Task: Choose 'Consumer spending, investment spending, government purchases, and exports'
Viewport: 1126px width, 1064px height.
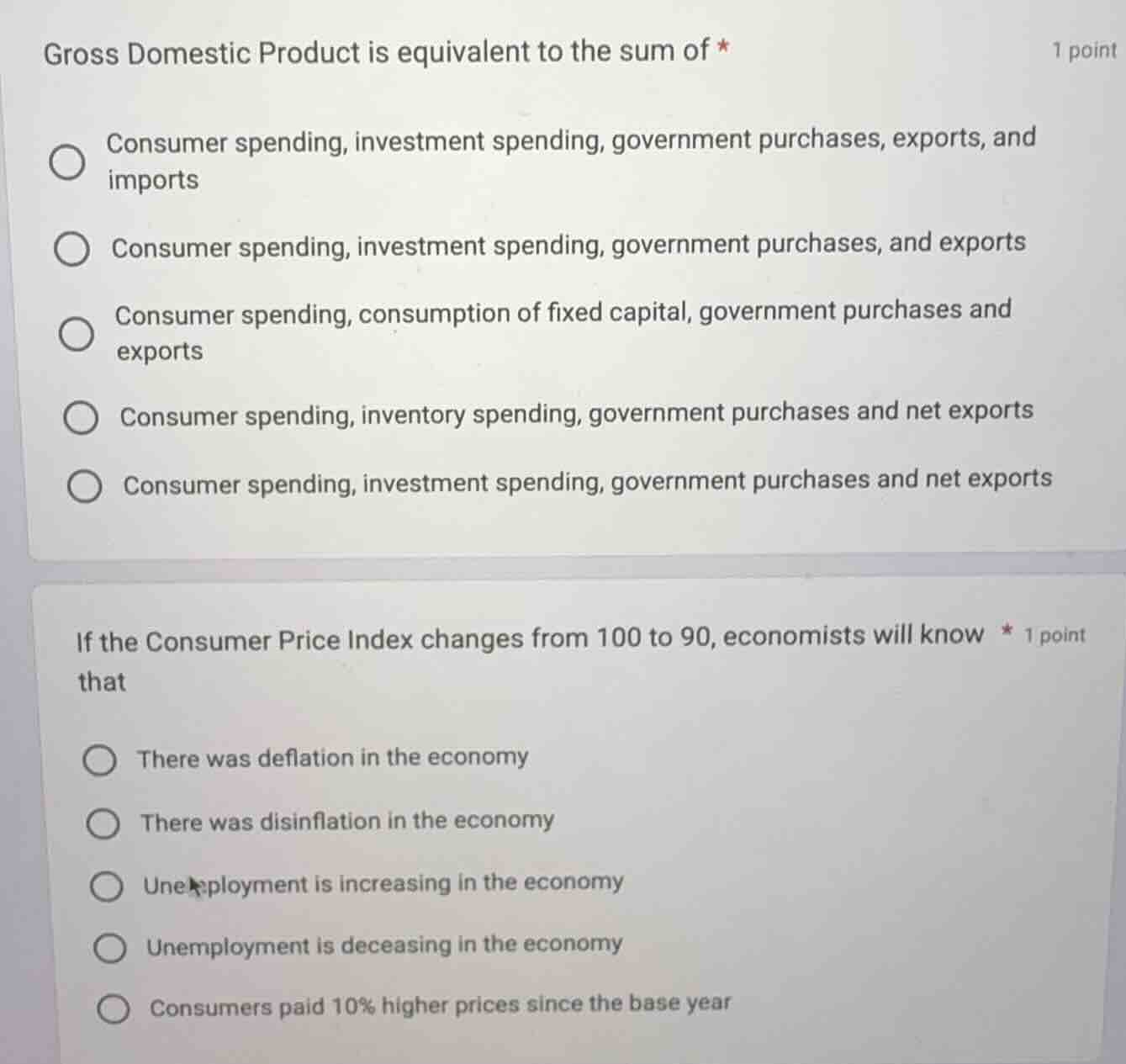Action: (x=73, y=247)
